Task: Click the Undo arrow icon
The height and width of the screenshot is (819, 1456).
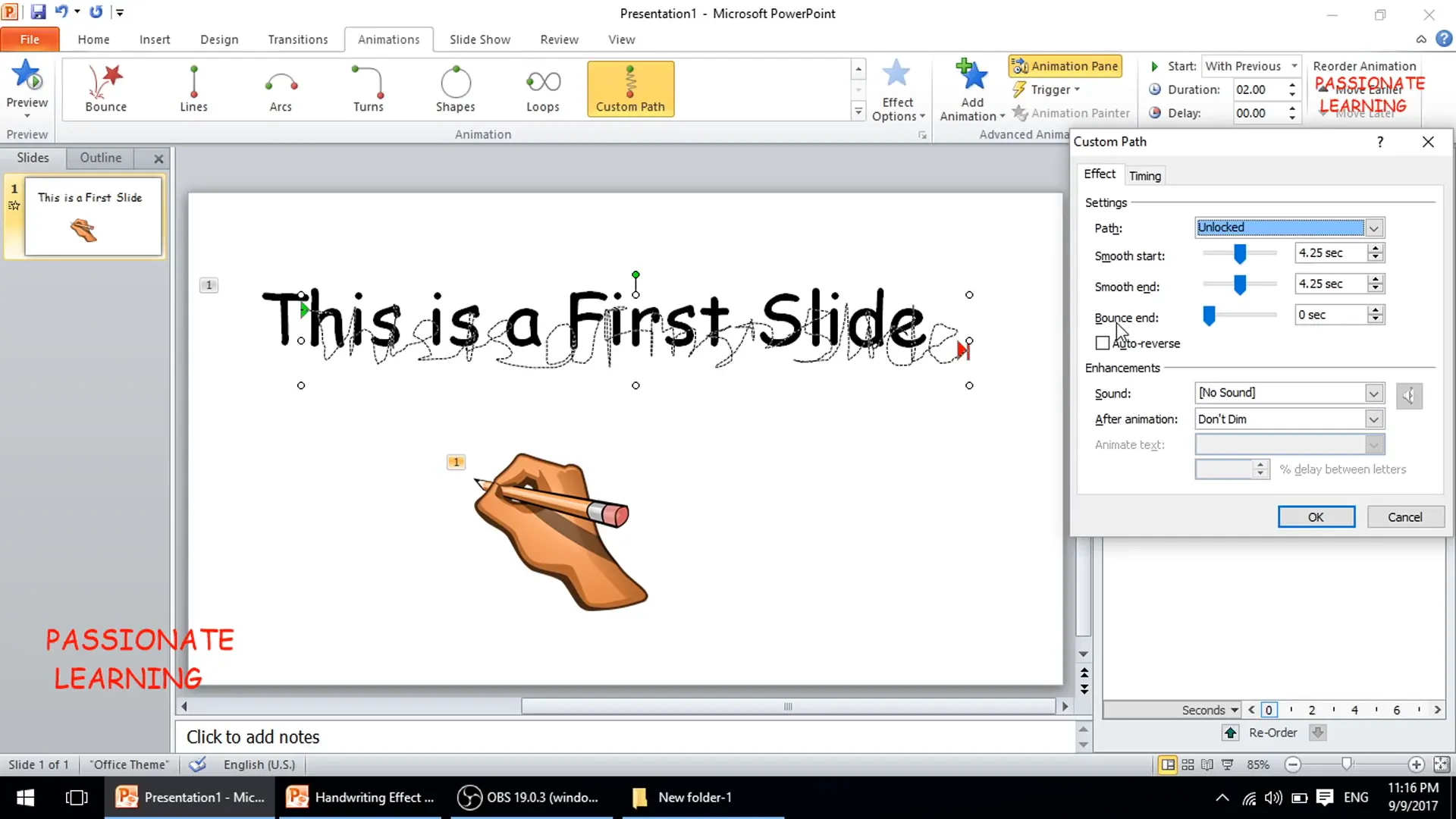Action: pos(61,12)
